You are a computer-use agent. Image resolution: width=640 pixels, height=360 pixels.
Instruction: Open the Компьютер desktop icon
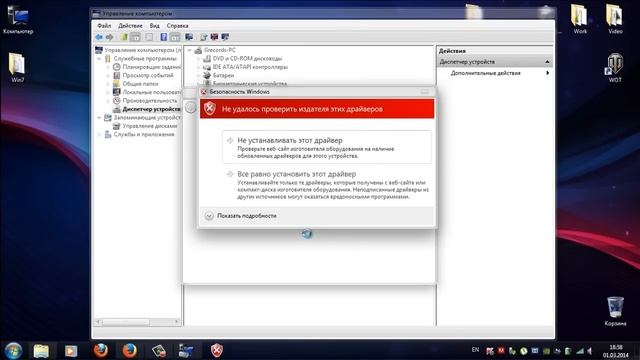click(x=18, y=20)
